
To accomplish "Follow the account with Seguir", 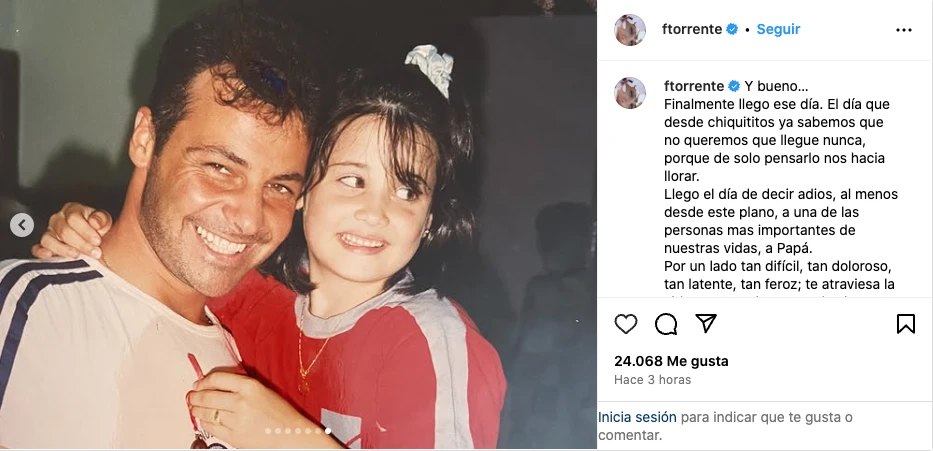I will (778, 29).
